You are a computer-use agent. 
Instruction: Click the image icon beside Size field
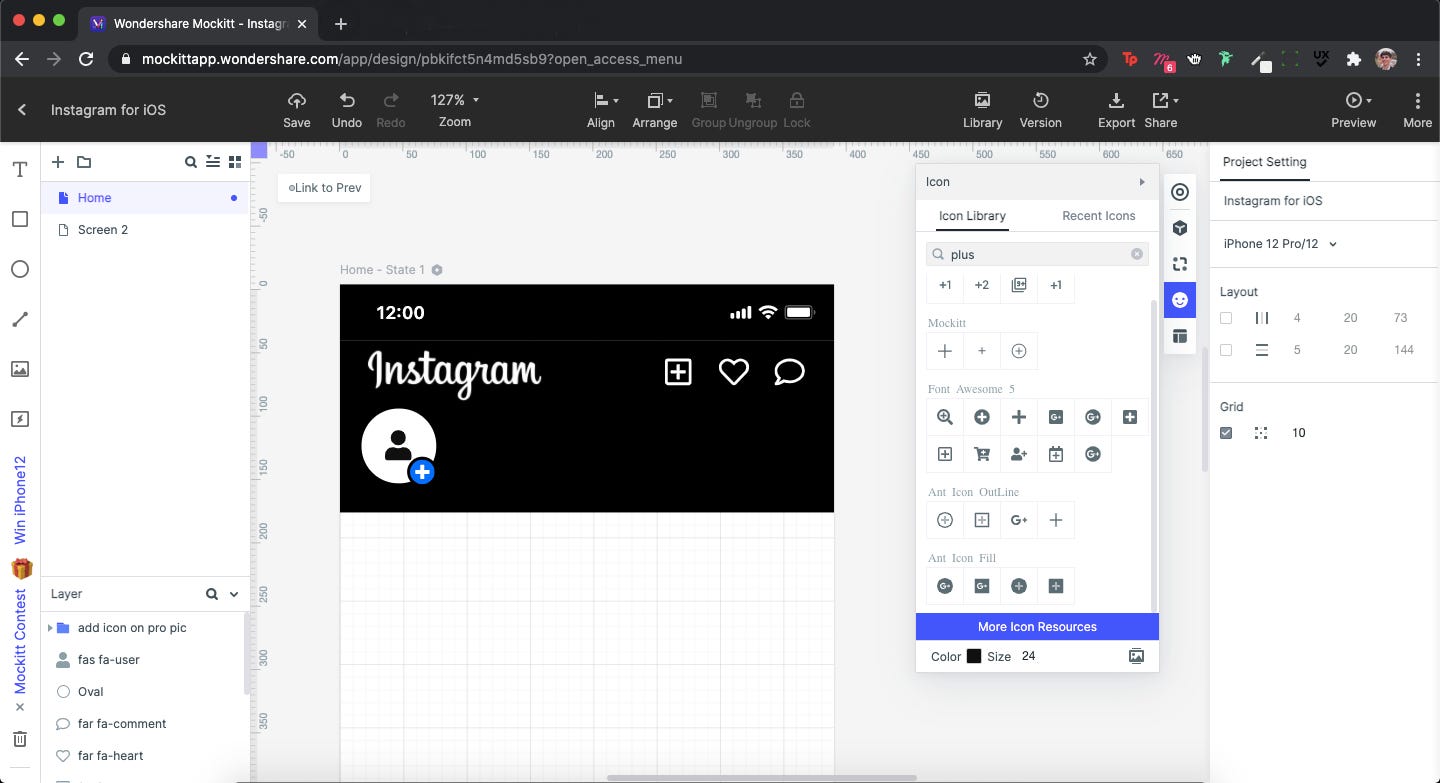(x=1136, y=656)
